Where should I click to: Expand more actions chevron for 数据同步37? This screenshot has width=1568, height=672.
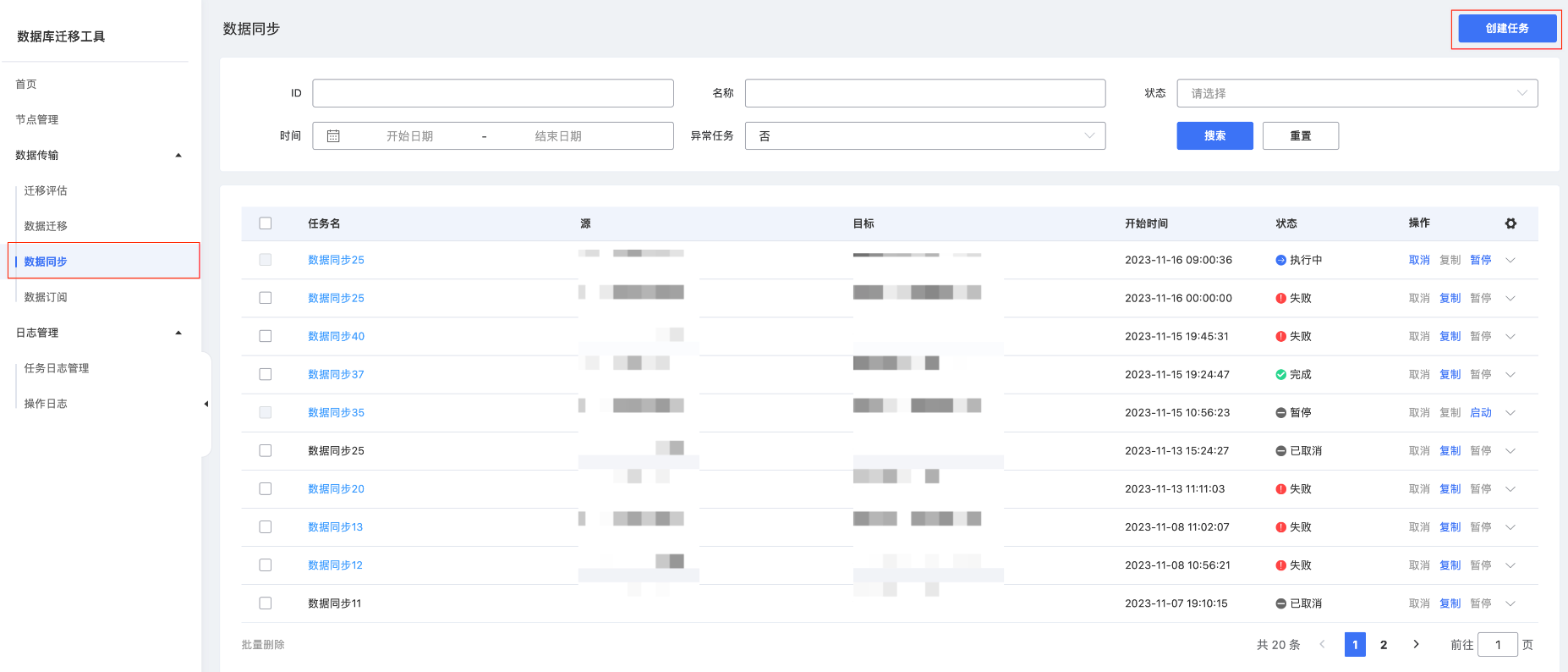1510,374
